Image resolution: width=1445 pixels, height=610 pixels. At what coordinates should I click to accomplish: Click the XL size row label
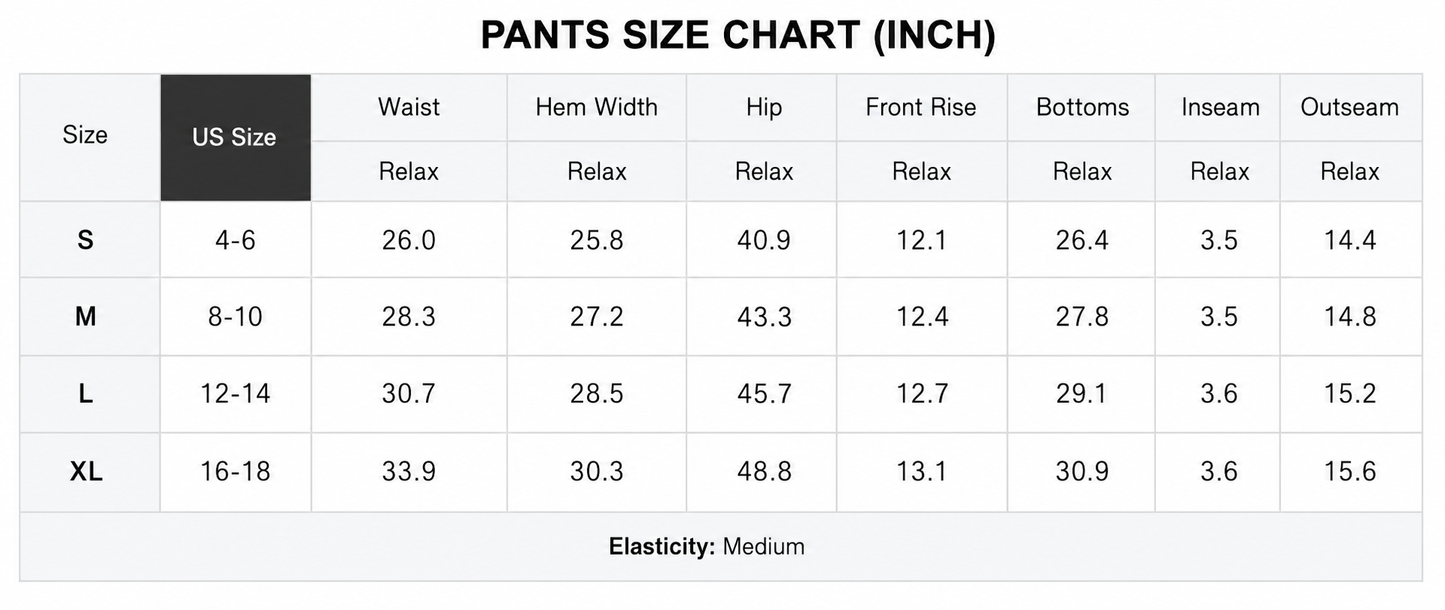coord(85,472)
